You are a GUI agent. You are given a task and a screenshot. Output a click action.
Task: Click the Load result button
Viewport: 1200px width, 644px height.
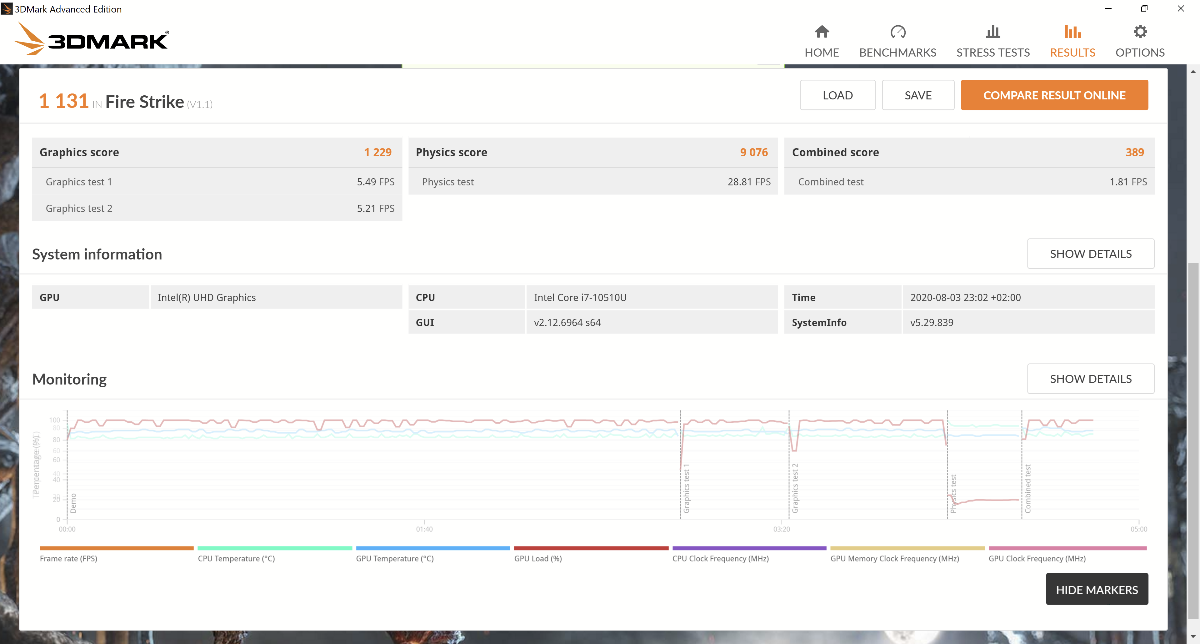[838, 95]
